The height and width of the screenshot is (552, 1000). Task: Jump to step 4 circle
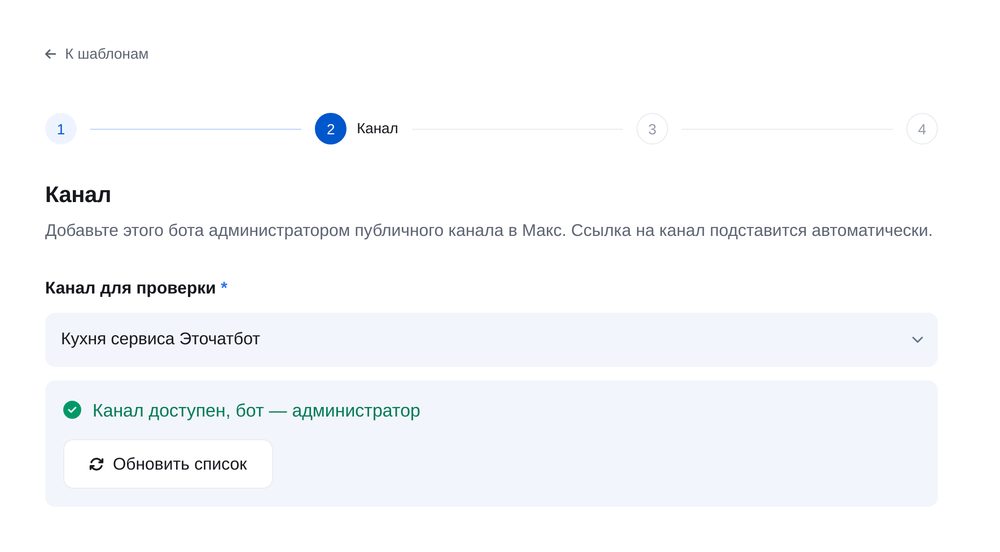coord(922,129)
